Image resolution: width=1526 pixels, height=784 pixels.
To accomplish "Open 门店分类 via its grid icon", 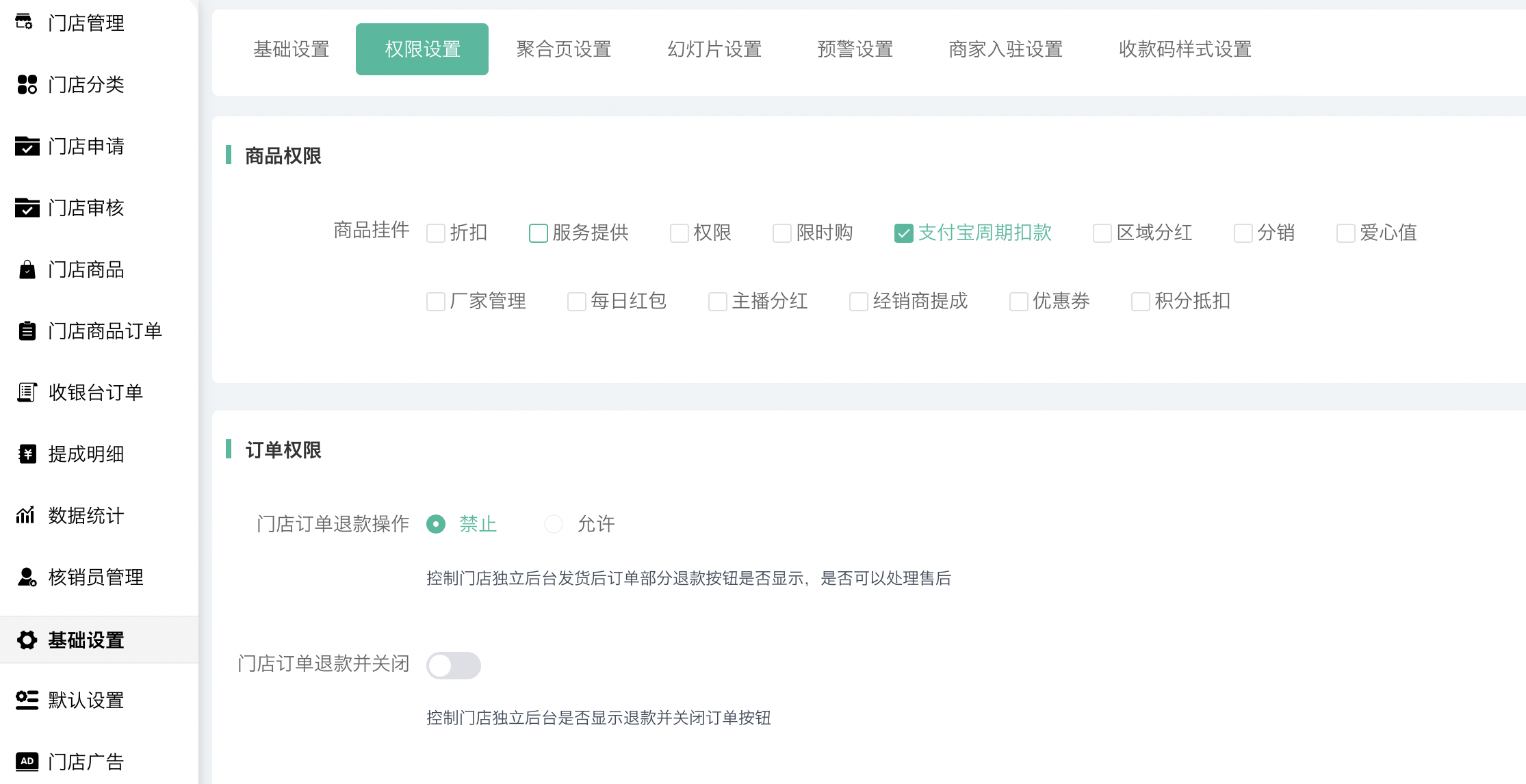I will pos(27,84).
